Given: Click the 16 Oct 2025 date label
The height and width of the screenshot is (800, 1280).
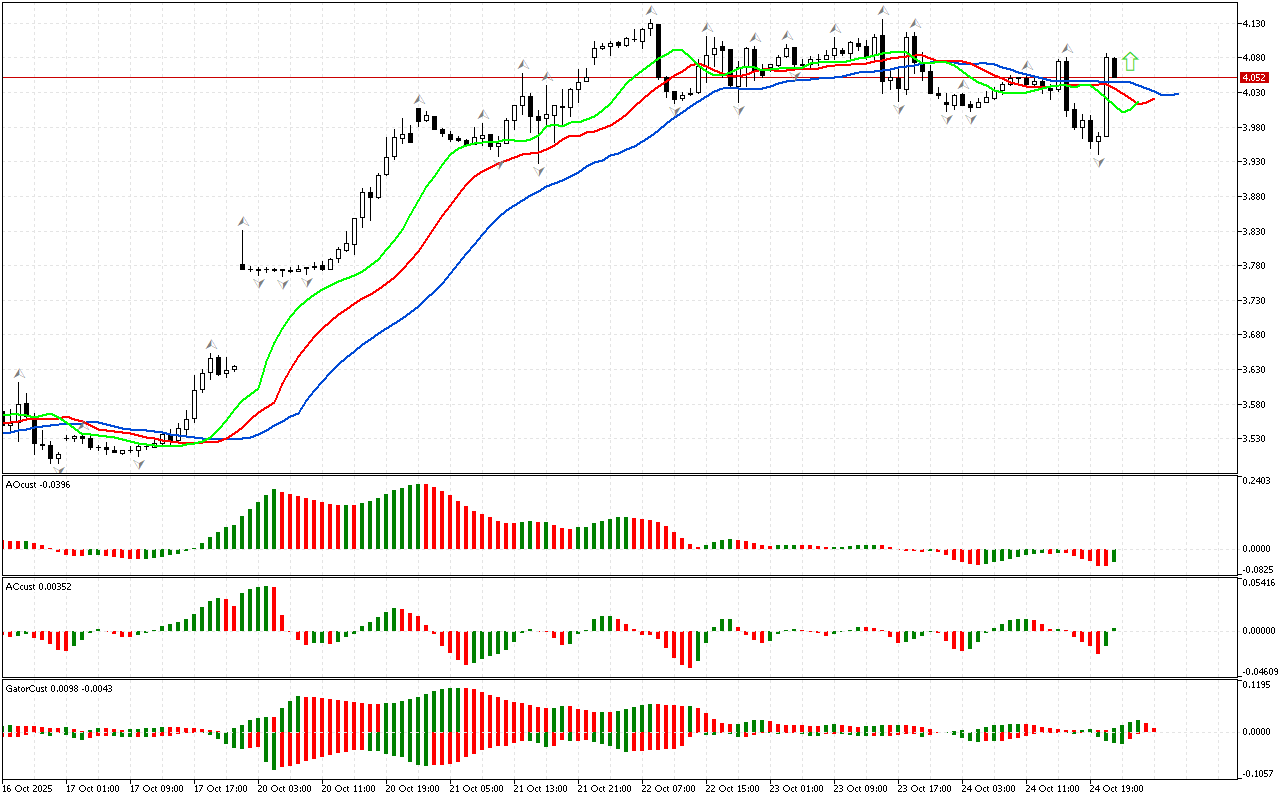Looking at the screenshot, I should pyautogui.click(x=27, y=788).
